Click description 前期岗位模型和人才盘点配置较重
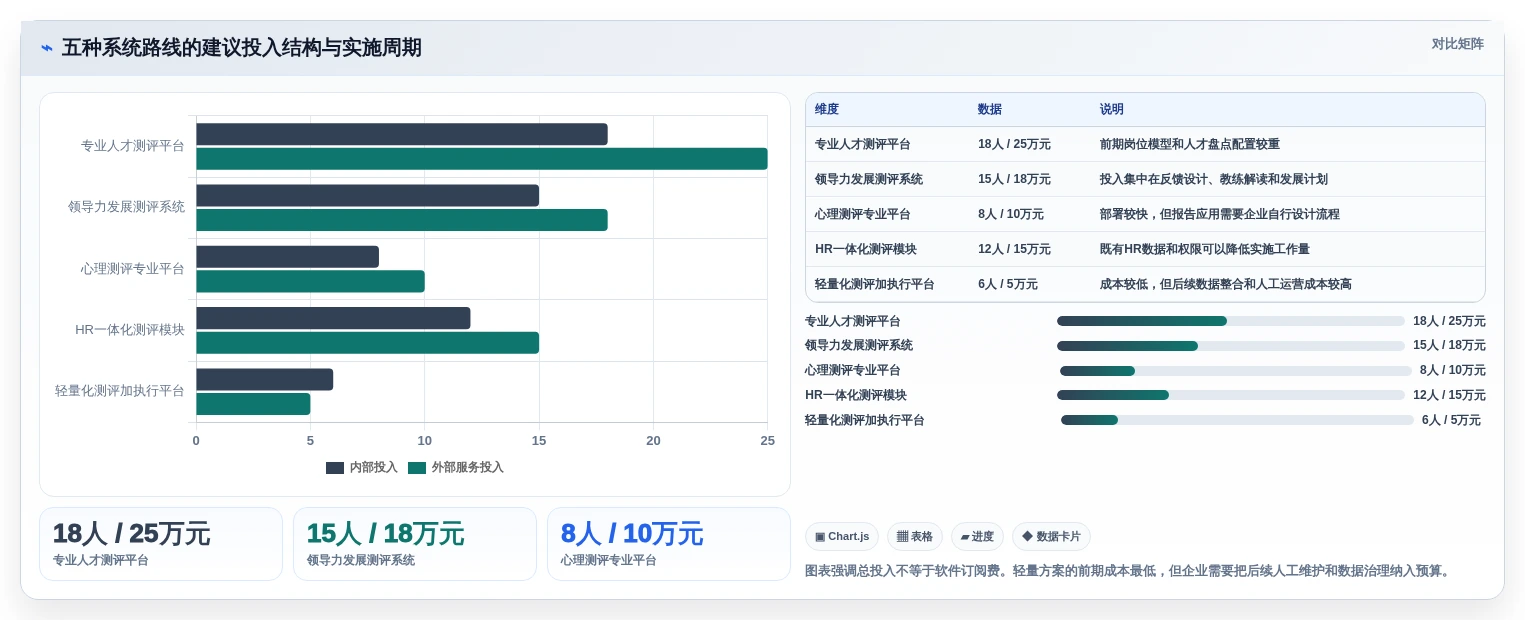The image size is (1525, 620). (1190, 144)
